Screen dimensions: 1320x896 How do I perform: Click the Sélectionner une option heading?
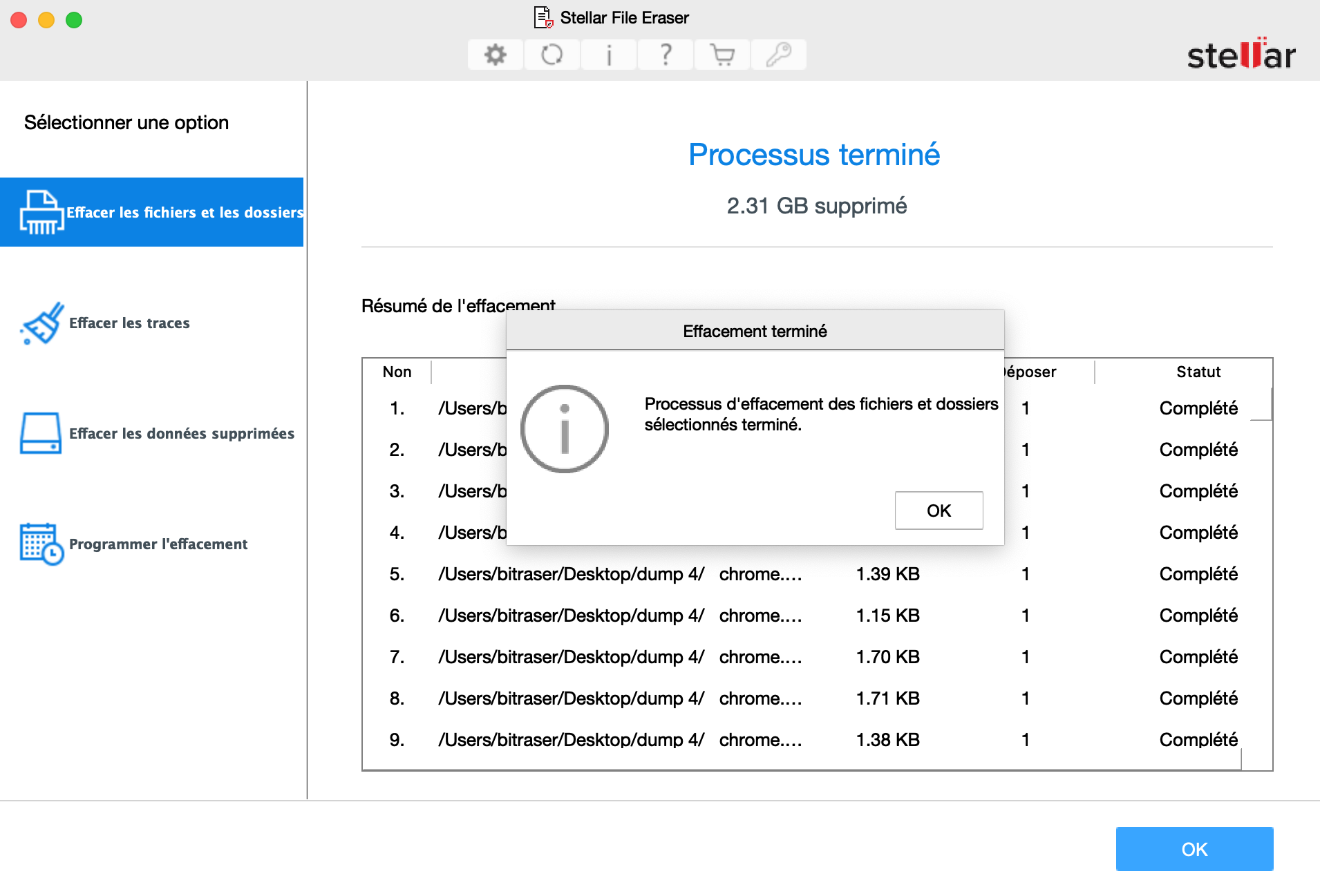click(x=126, y=122)
